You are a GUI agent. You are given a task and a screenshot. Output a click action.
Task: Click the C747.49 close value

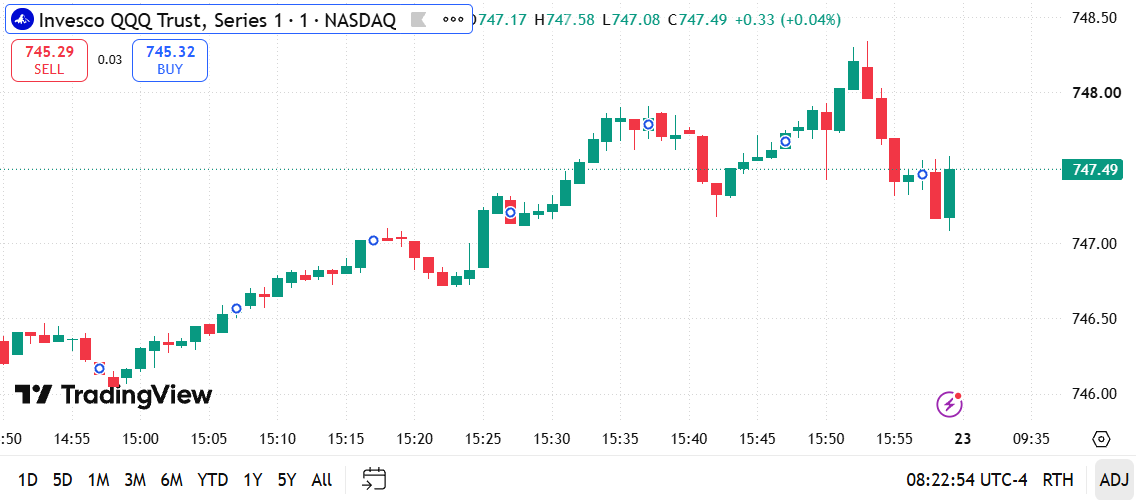point(697,20)
